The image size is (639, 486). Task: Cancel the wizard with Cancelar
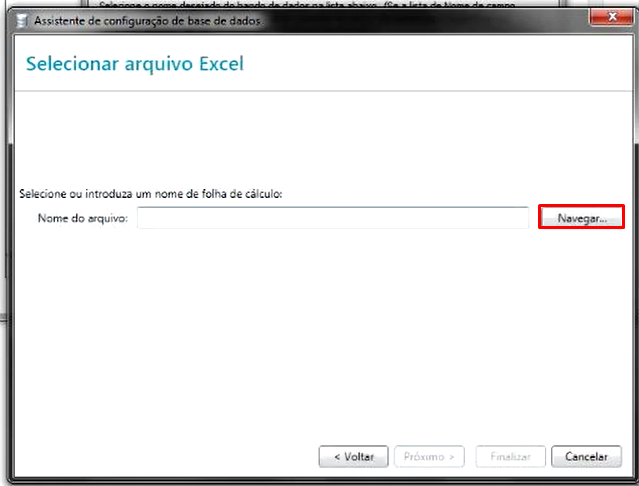pyautogui.click(x=586, y=456)
